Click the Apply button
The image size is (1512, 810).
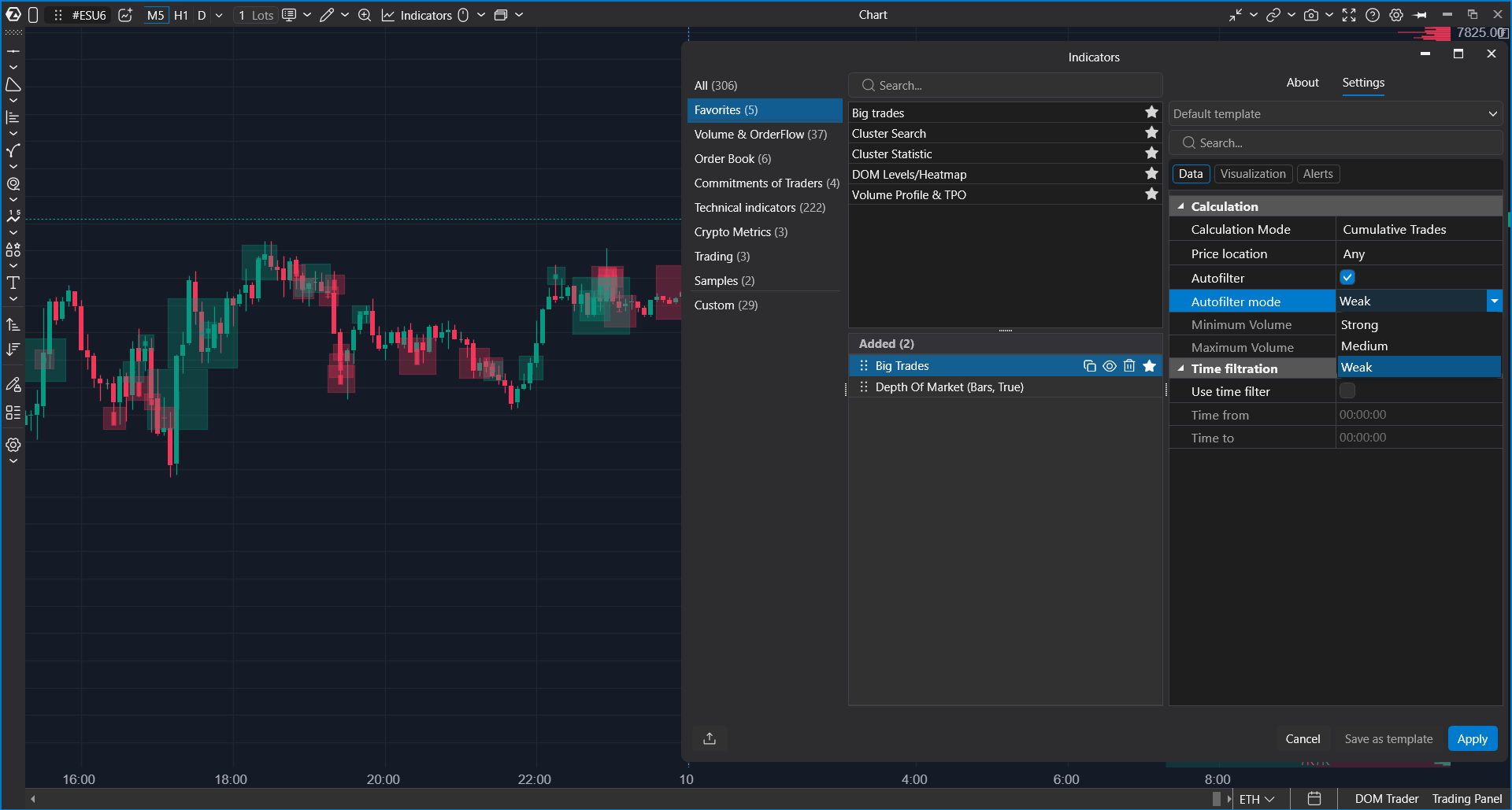[1472, 739]
